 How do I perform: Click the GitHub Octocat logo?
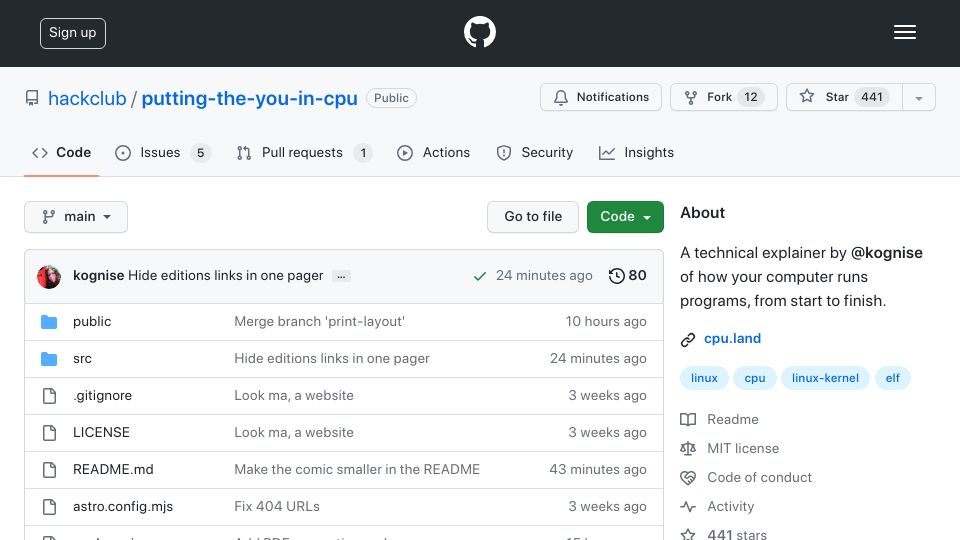(x=479, y=32)
